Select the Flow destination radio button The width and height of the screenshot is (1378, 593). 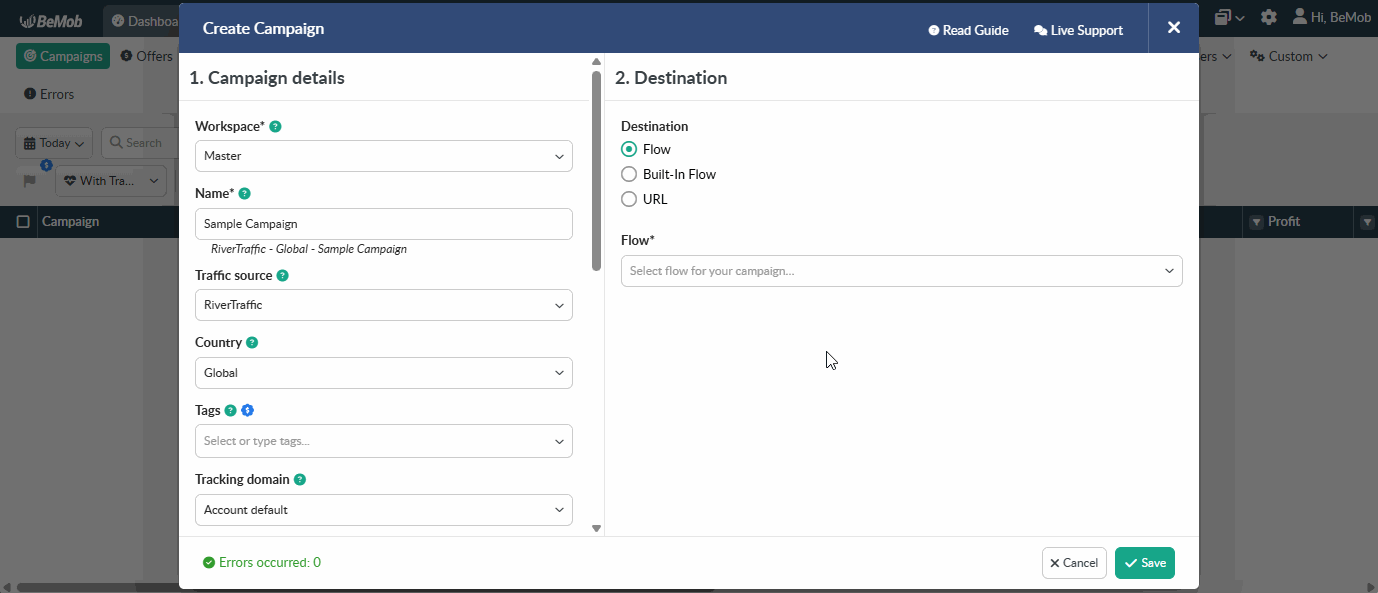coord(629,149)
